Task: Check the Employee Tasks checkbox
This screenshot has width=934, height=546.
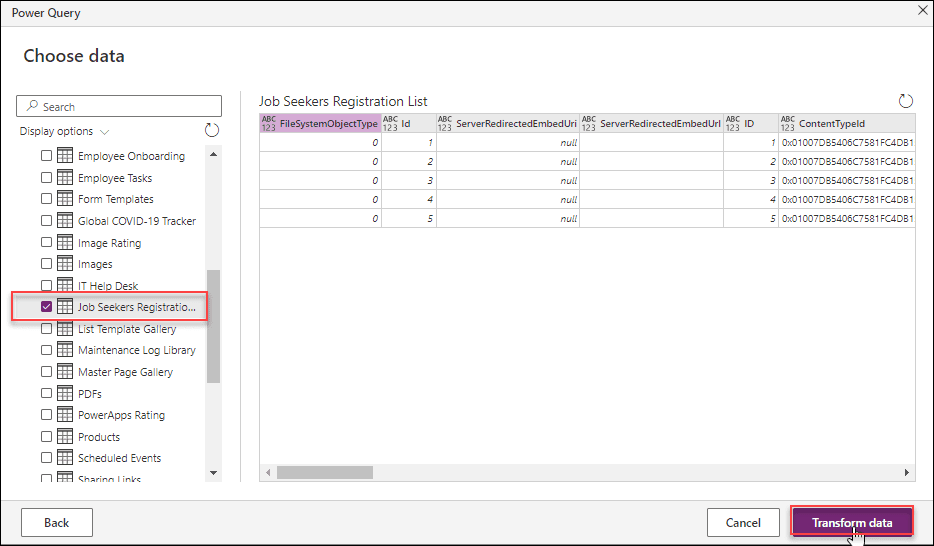Action: point(46,177)
